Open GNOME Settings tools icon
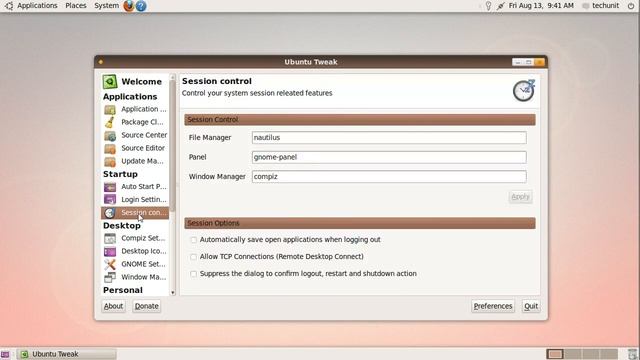The image size is (640, 360). tap(110, 264)
